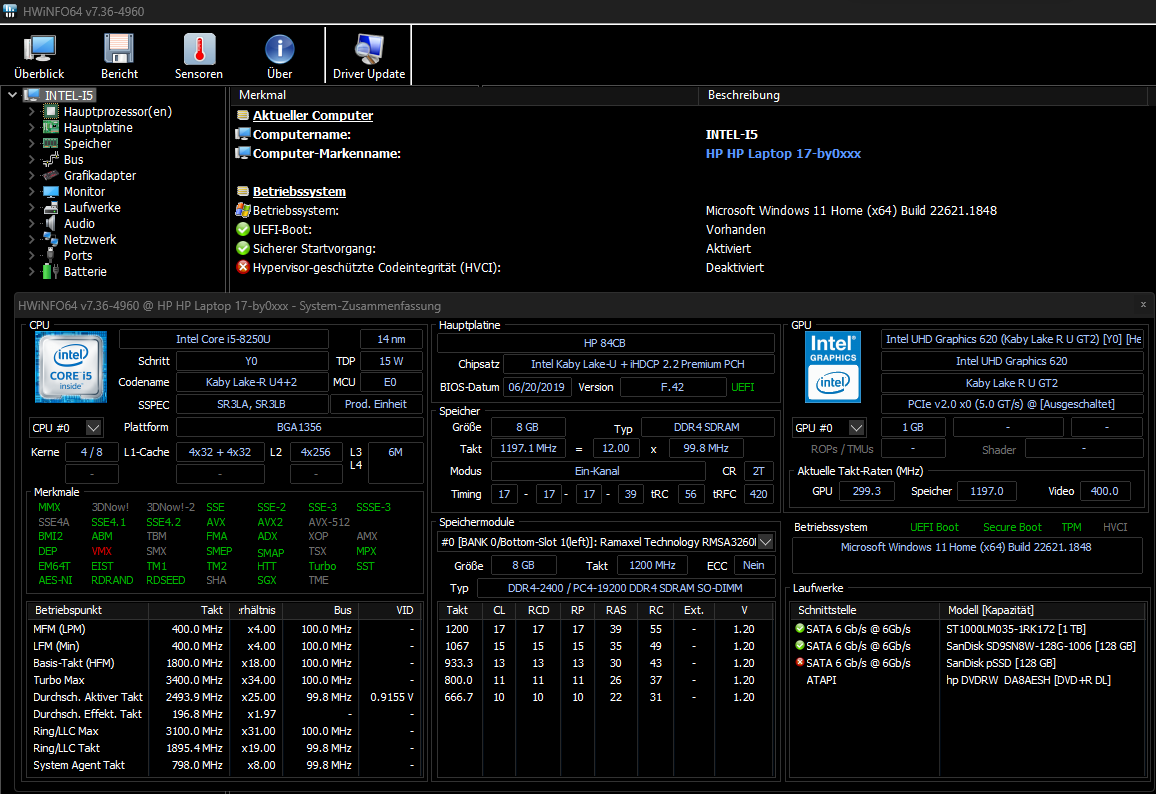Open the Speichermodule bank dropdown
Image resolution: width=1156 pixels, height=794 pixels.
[766, 542]
